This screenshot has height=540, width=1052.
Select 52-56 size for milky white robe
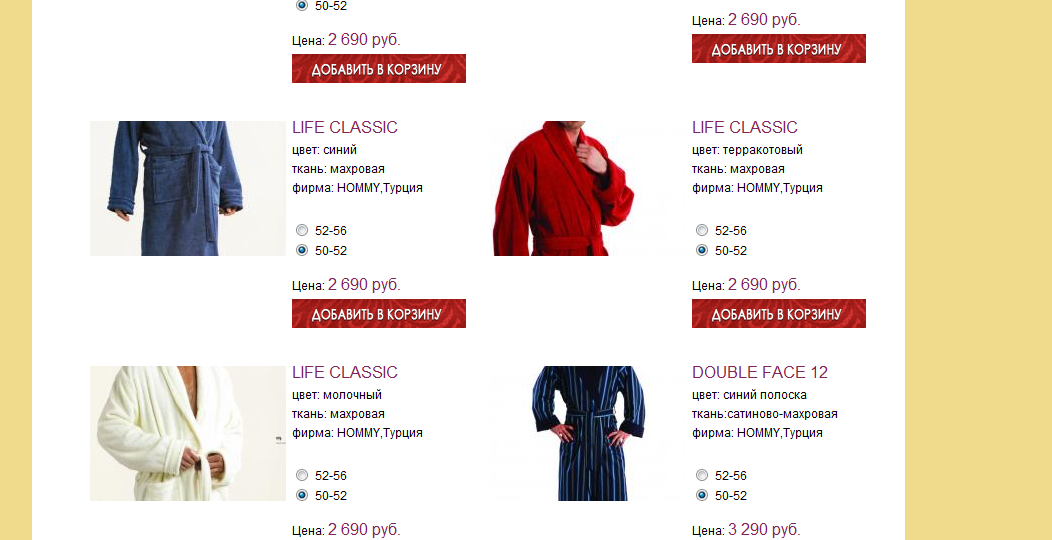tap(302, 475)
